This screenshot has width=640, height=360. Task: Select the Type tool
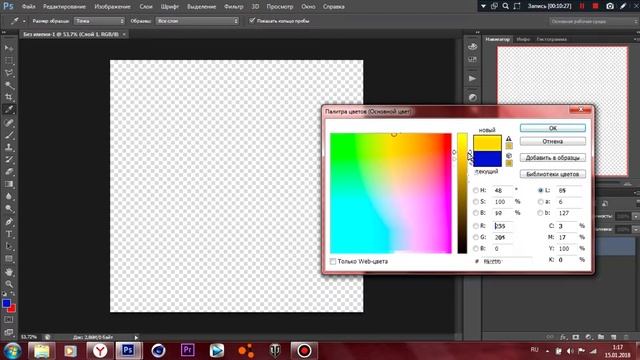point(9,234)
